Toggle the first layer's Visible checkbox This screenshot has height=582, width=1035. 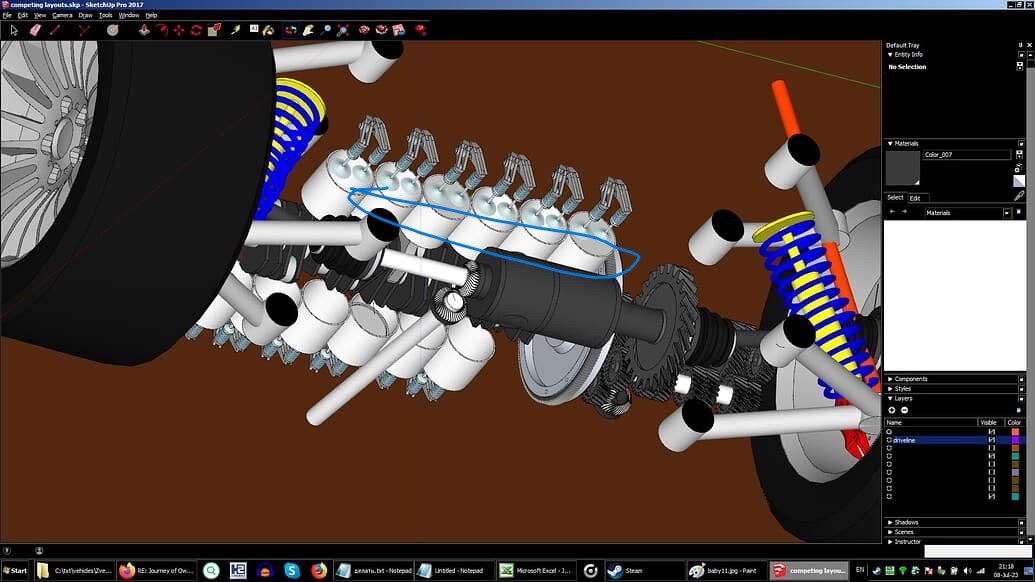coord(992,431)
